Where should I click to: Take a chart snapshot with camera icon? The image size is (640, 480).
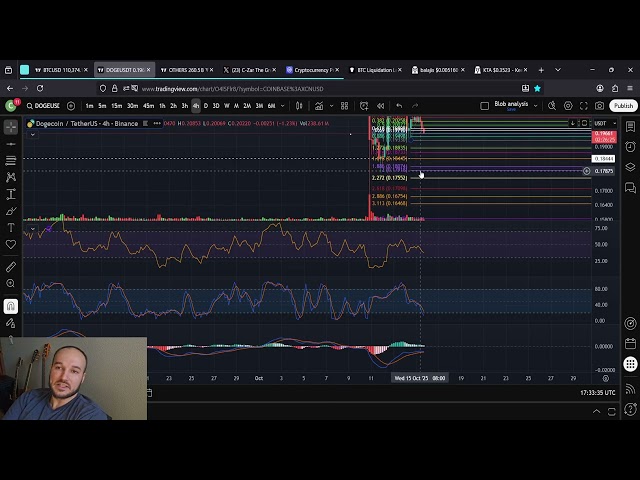(x=599, y=105)
